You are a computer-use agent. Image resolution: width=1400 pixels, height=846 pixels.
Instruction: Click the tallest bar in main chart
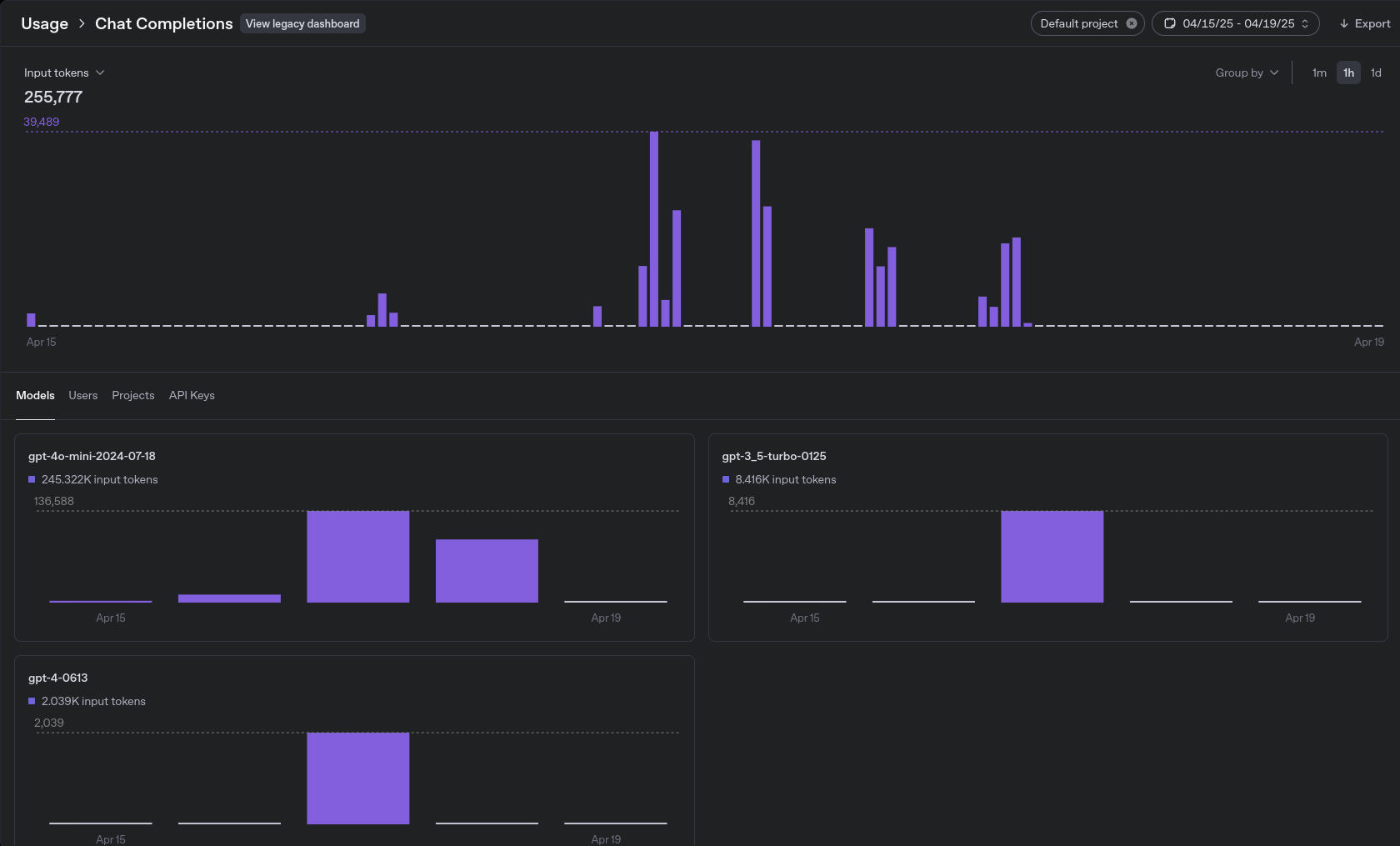tap(654, 228)
